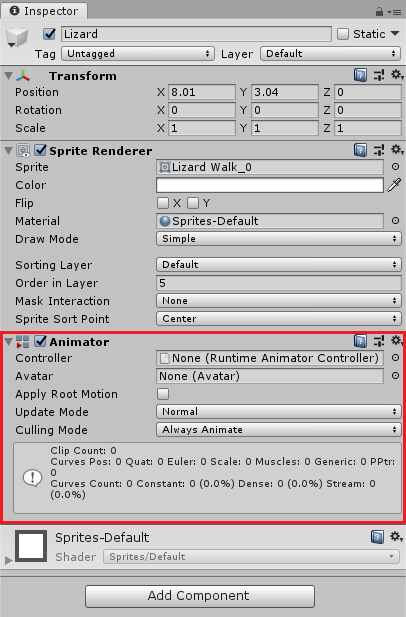Open the white Color swatch field
Viewport: 406px width, 617px height.
click(x=270, y=185)
